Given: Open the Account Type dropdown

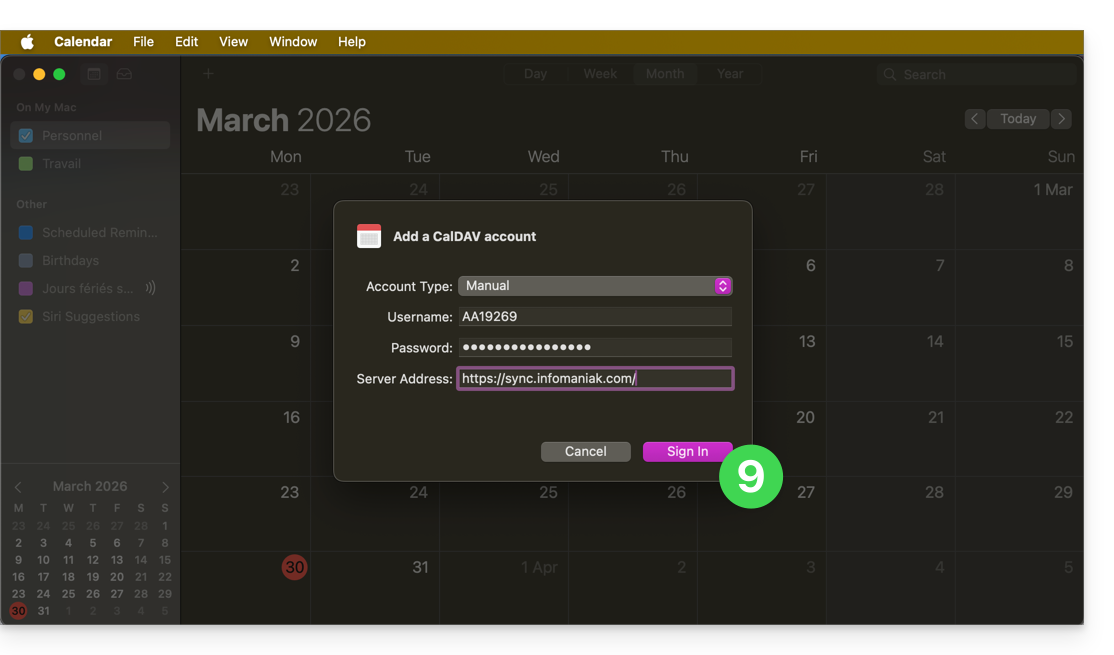Looking at the screenshot, I should coord(595,286).
